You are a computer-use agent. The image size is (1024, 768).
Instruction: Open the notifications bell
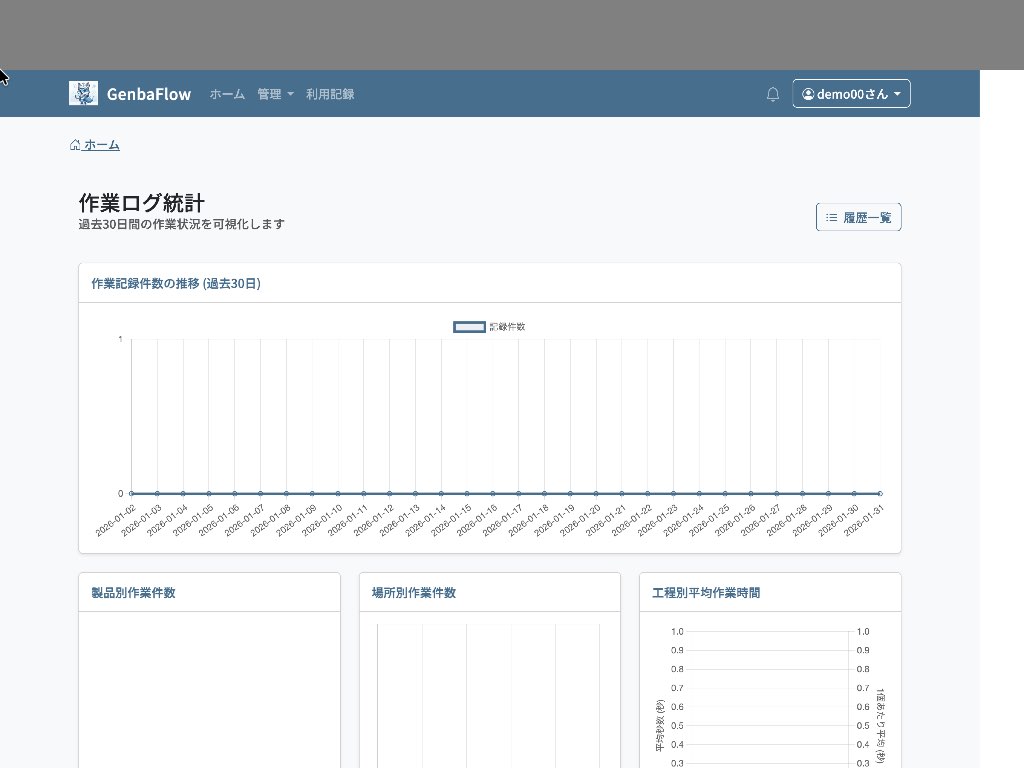772,94
